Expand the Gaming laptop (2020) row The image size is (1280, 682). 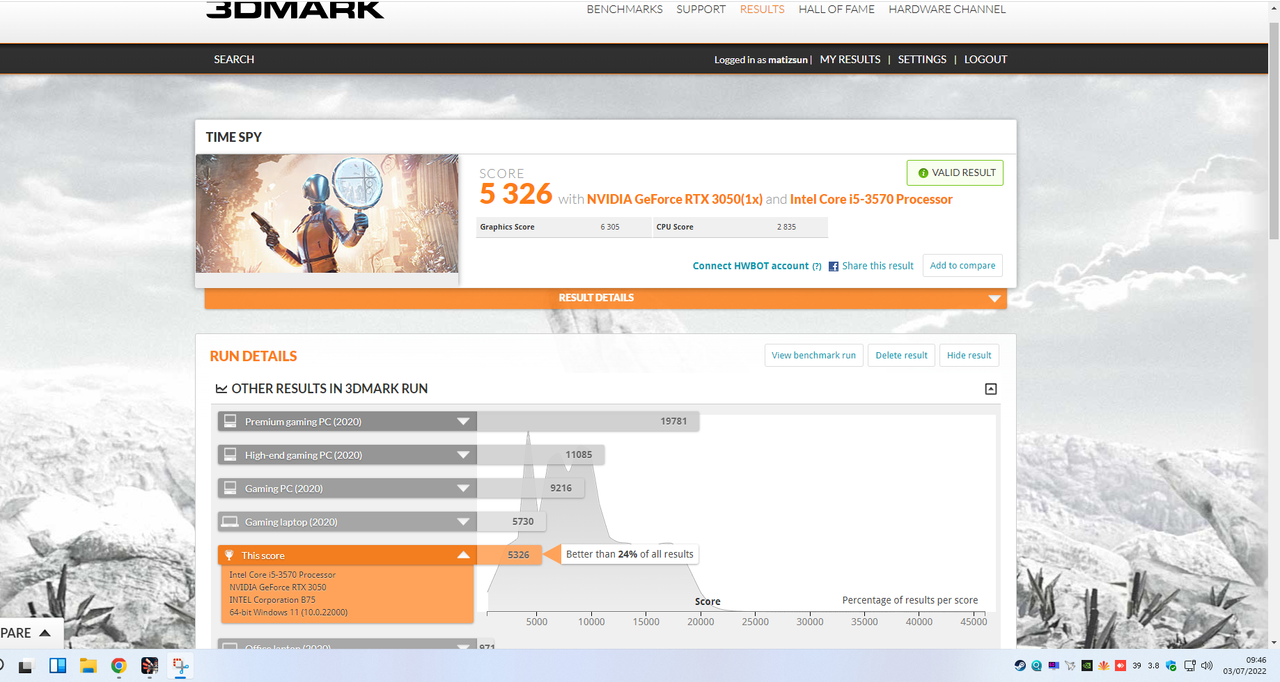[x=463, y=522]
